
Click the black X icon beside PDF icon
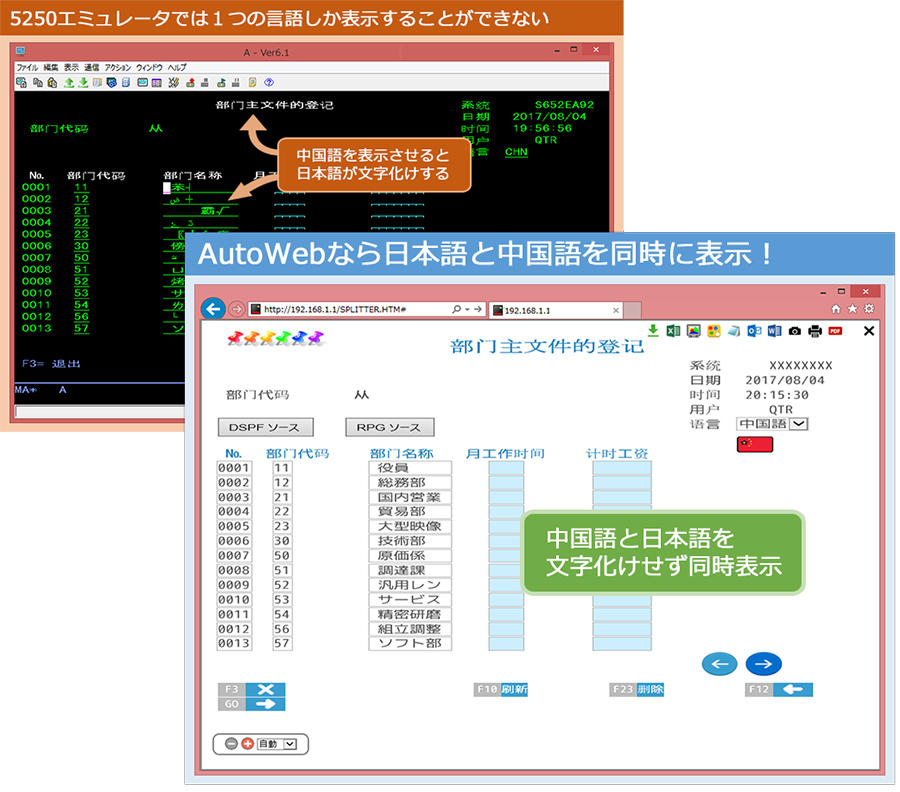(869, 331)
